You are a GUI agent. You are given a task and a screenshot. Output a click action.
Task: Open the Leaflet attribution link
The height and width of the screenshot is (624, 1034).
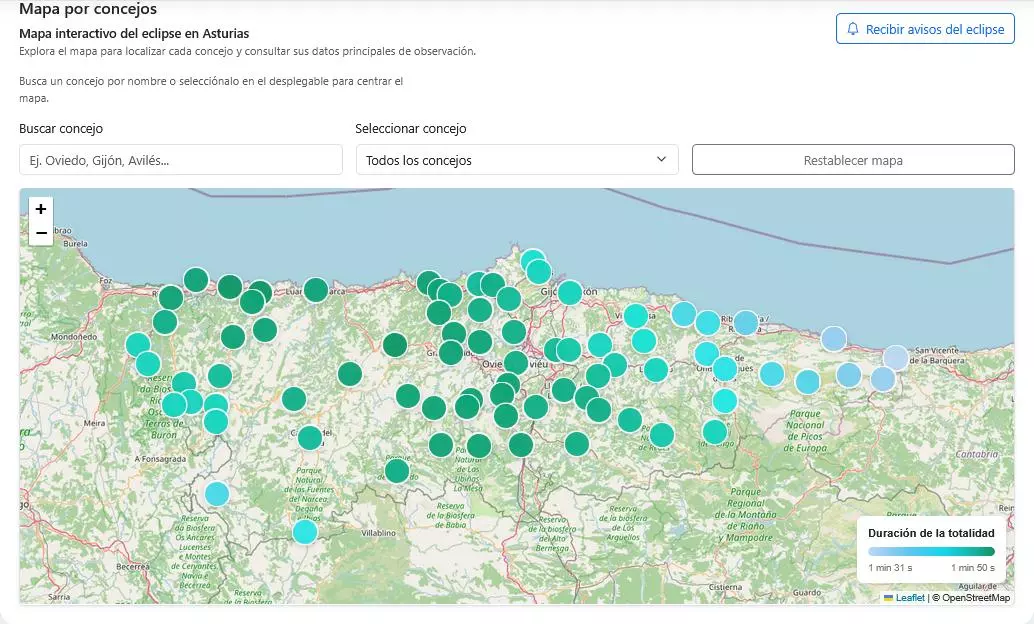click(910, 598)
